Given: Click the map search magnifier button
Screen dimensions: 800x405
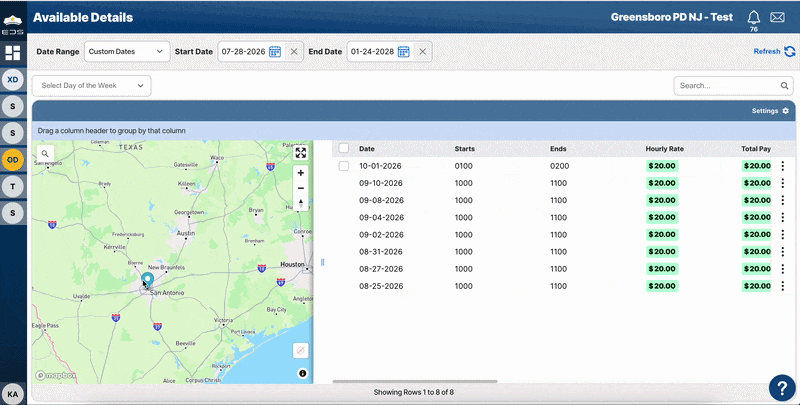Looking at the screenshot, I should pyautogui.click(x=45, y=153).
